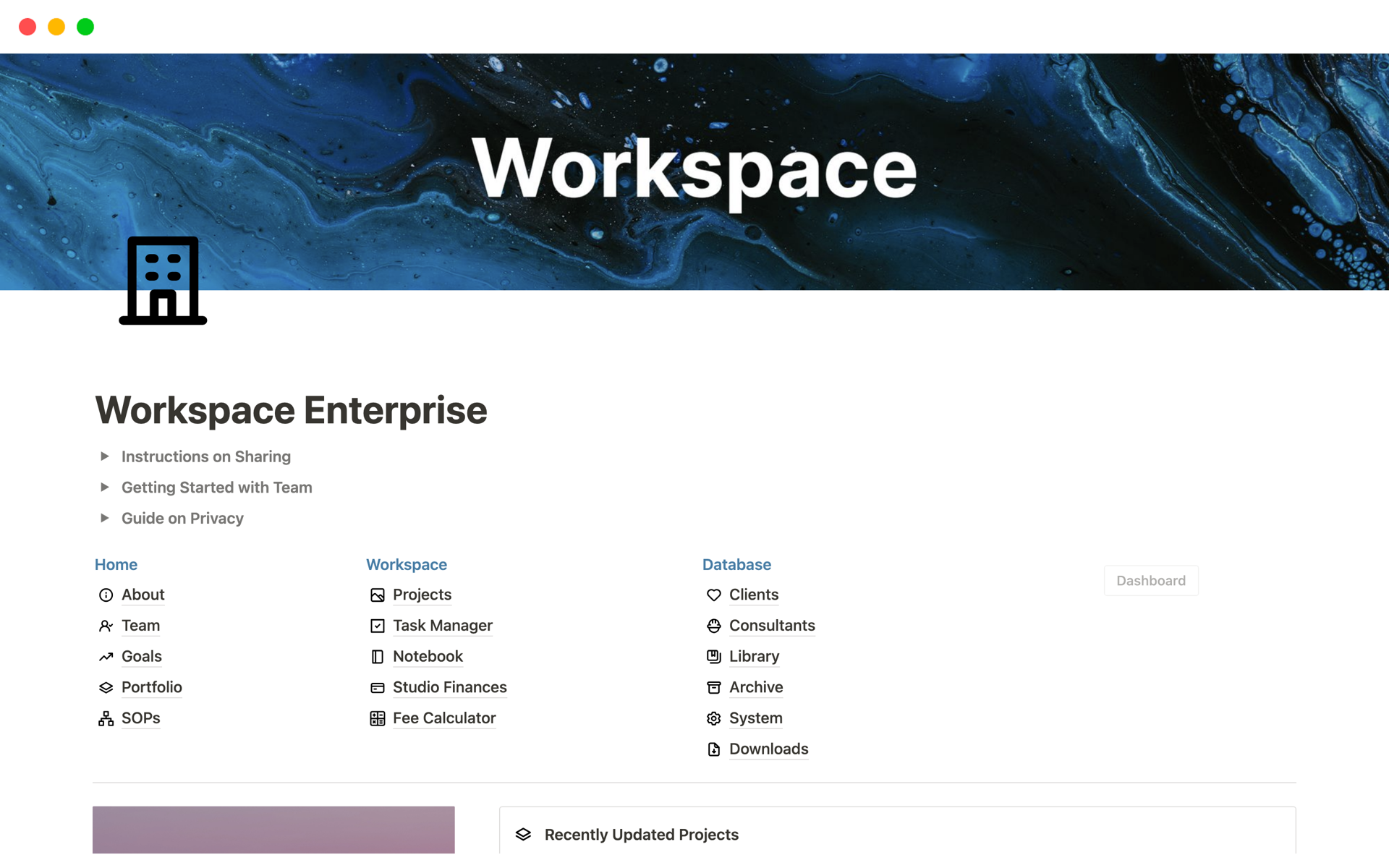Open the Dashboard button
This screenshot has width=1389, height=868.
[x=1150, y=581]
